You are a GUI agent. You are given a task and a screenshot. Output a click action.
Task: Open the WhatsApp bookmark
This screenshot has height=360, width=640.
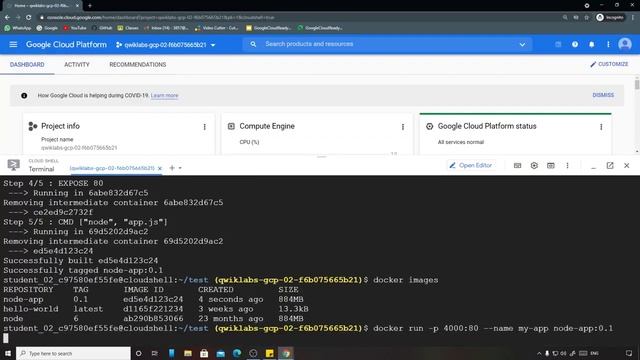(x=18, y=28)
